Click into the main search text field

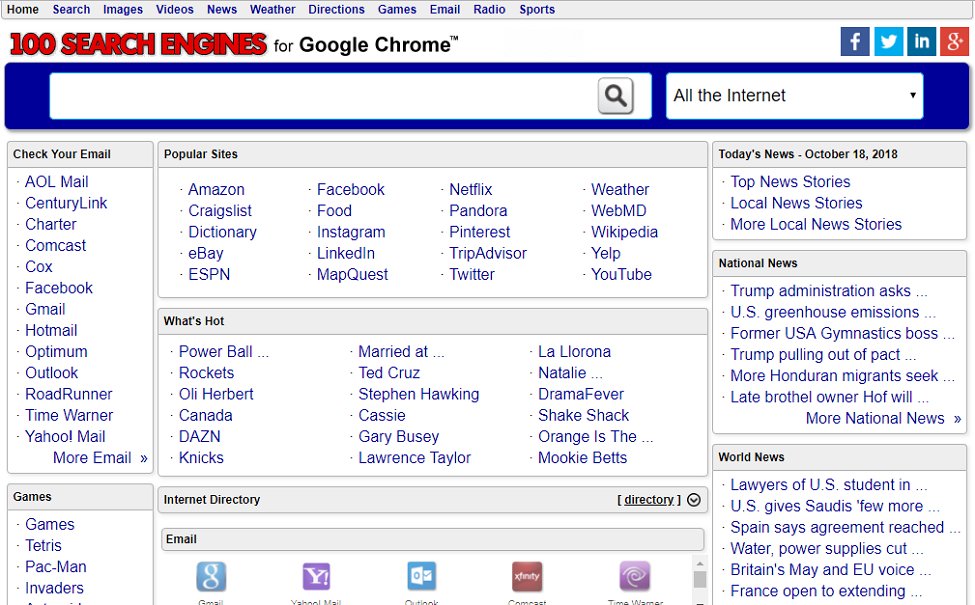tap(323, 96)
